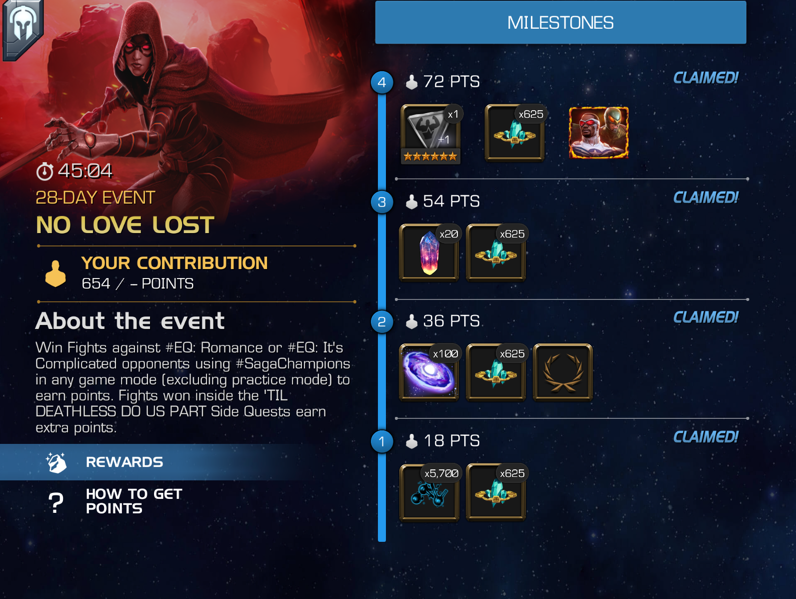This screenshot has width=796, height=599.
Task: Open the 6-star relic crystal x1 reward
Action: [x=430, y=134]
